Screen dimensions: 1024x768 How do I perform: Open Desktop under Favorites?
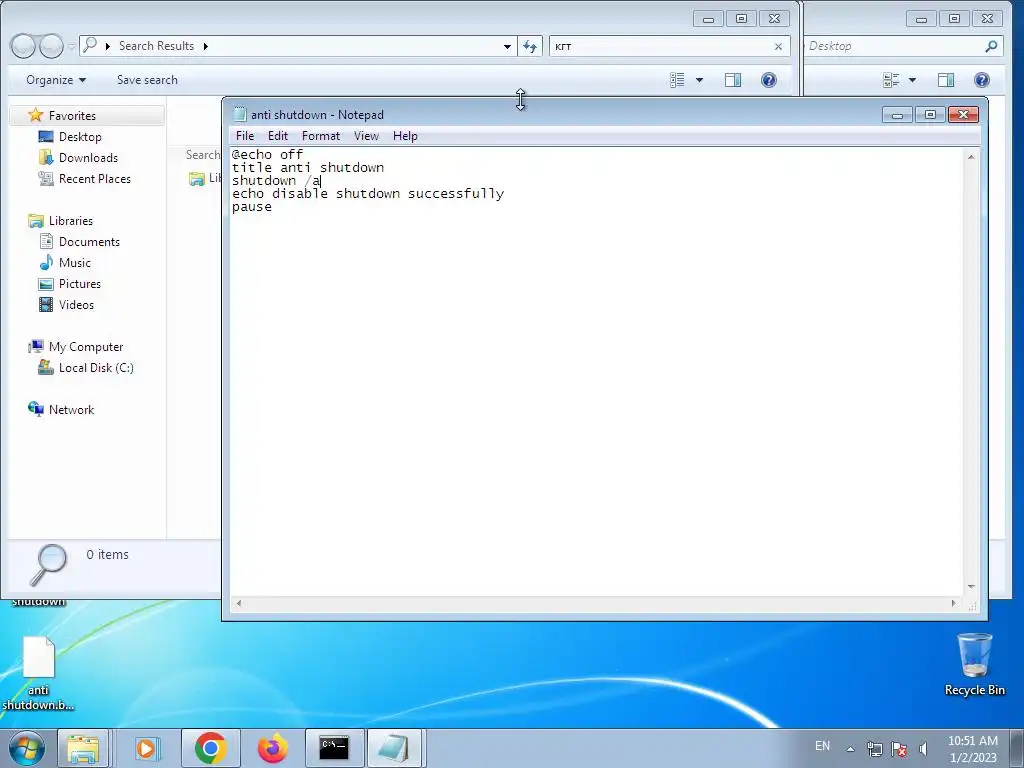pos(80,136)
